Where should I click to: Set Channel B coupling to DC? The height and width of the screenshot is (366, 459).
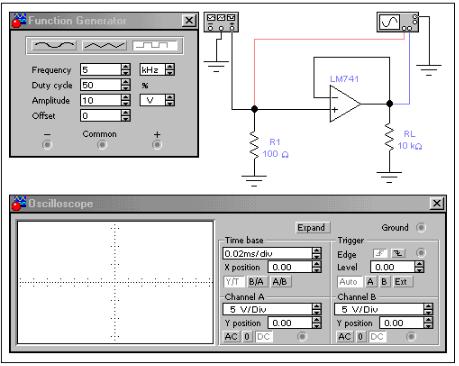tap(377, 337)
